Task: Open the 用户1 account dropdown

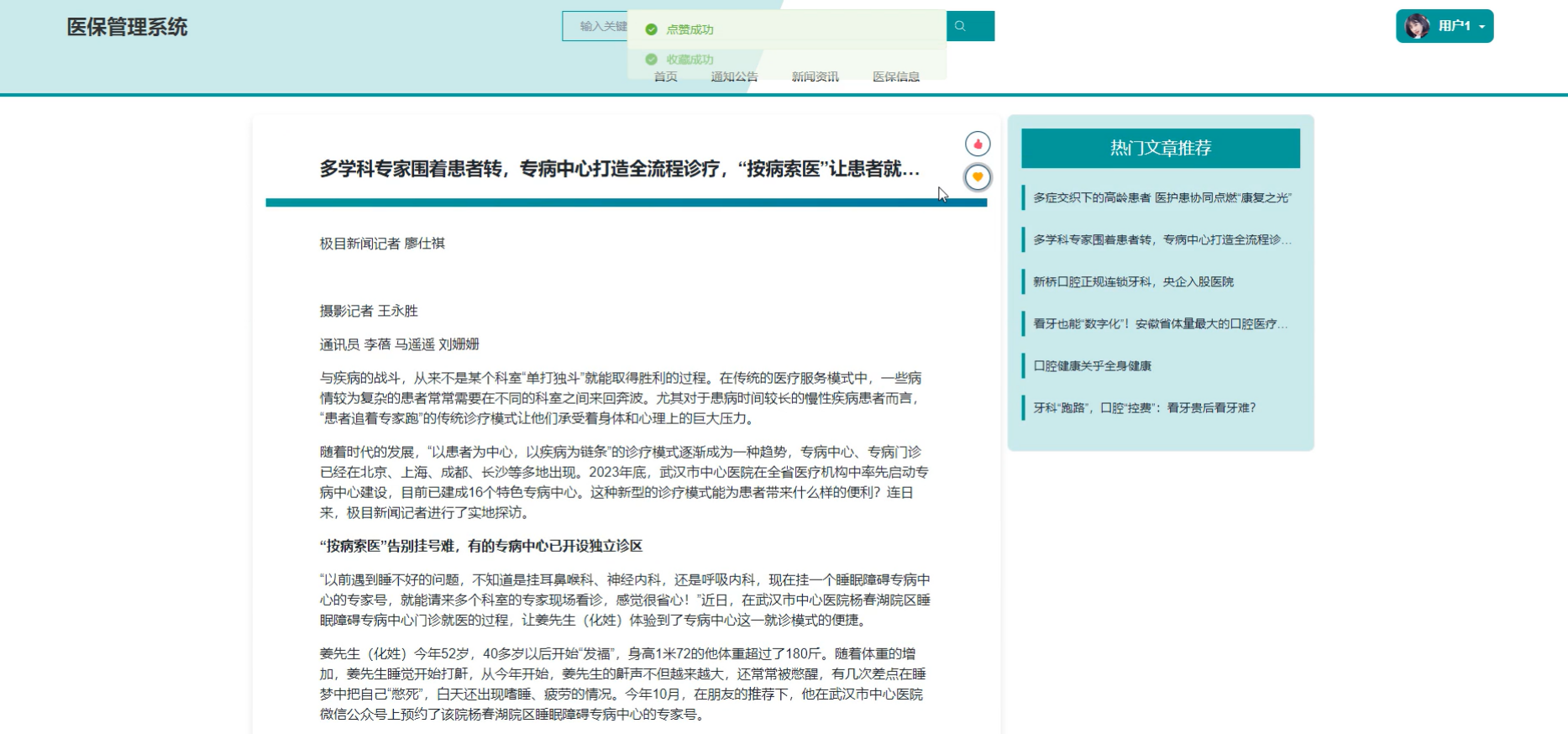Action: (1445, 26)
